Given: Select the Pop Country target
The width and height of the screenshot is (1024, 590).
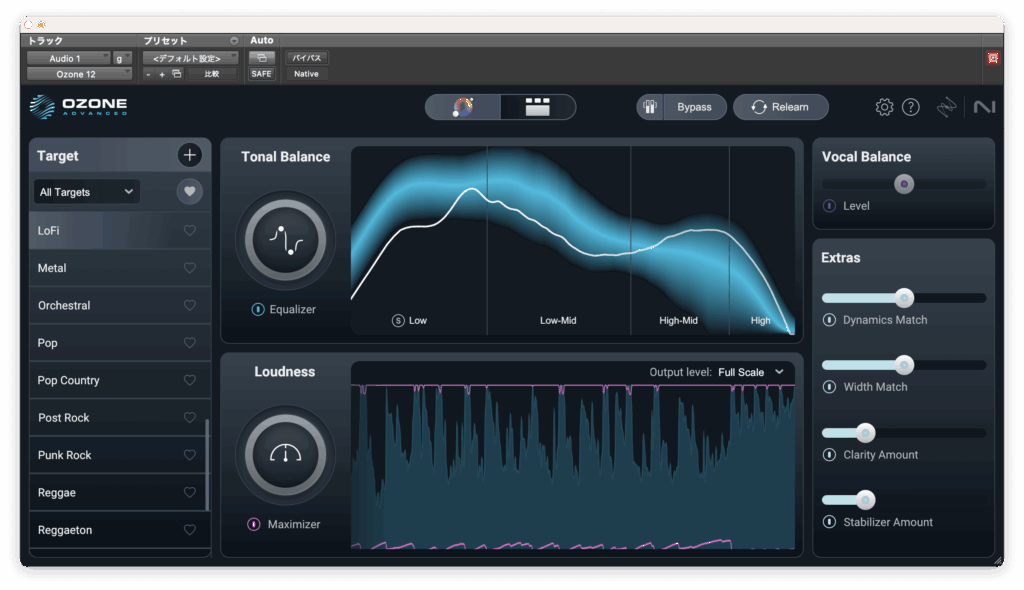Looking at the screenshot, I should click(69, 380).
